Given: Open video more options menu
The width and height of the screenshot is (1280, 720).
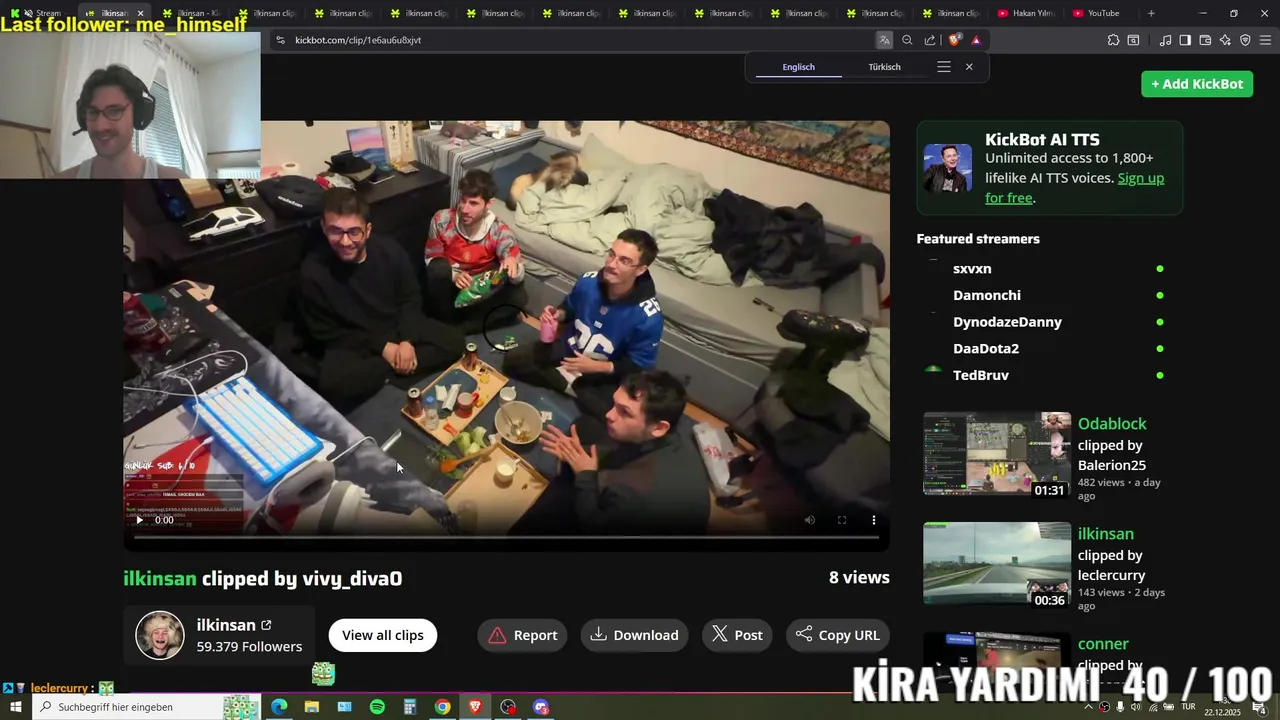Looking at the screenshot, I should coord(874,520).
